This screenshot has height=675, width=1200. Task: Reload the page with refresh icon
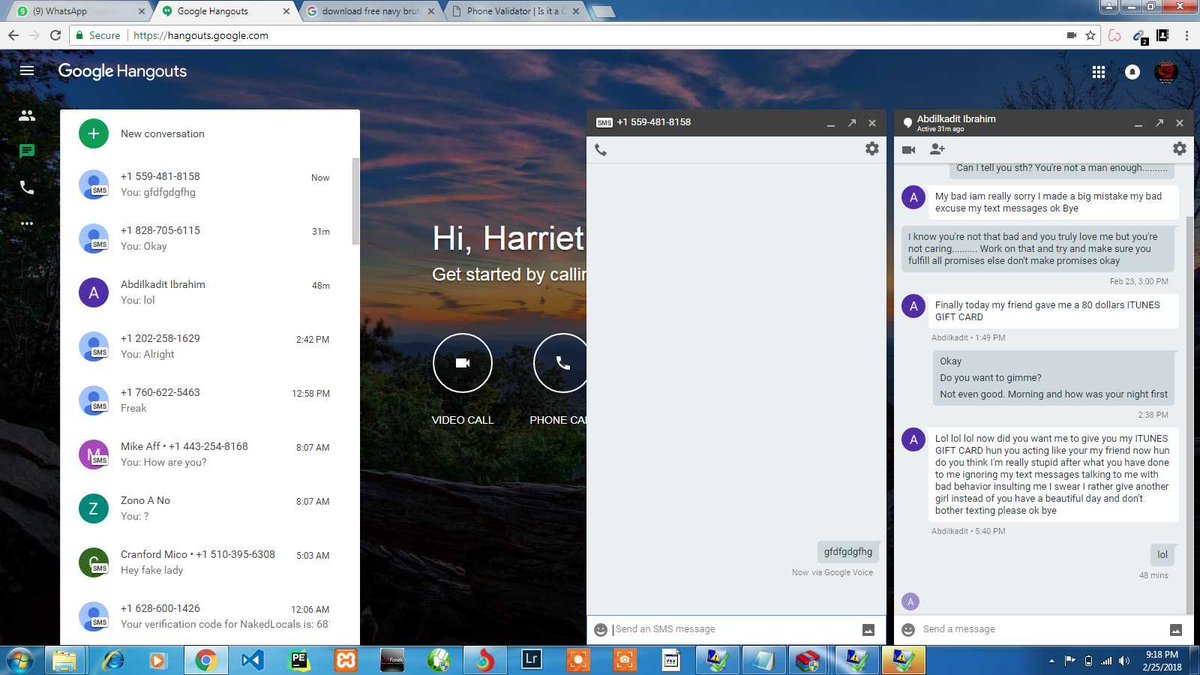tap(58, 35)
